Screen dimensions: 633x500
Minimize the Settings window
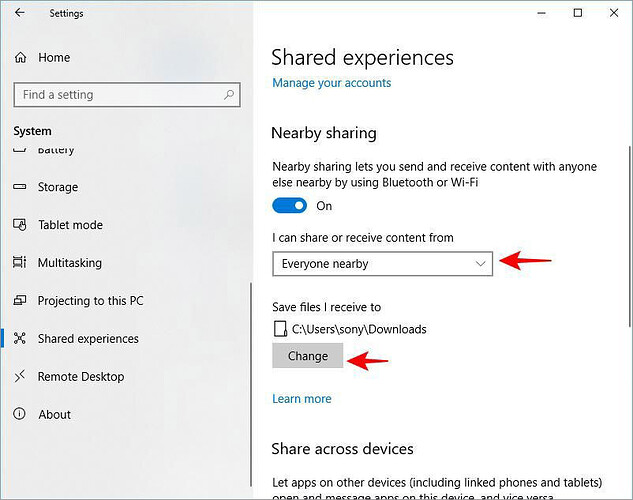point(541,13)
